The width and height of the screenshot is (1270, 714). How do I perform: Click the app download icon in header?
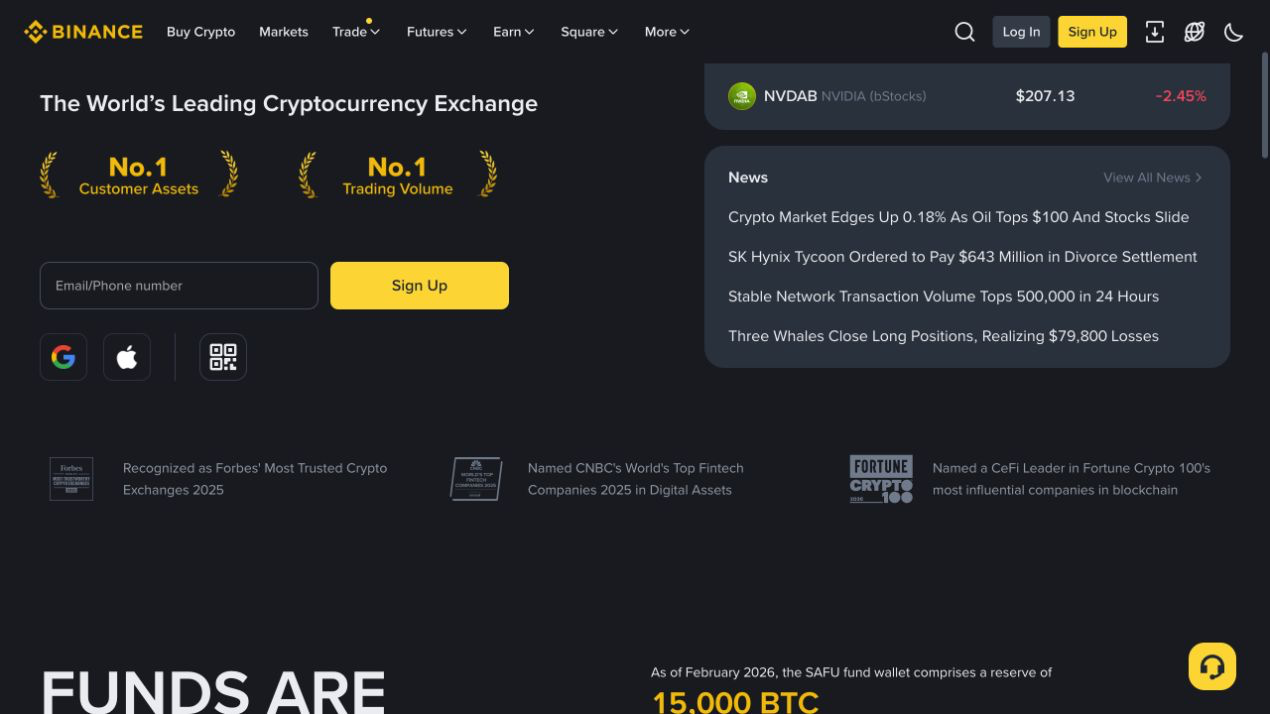click(1154, 32)
